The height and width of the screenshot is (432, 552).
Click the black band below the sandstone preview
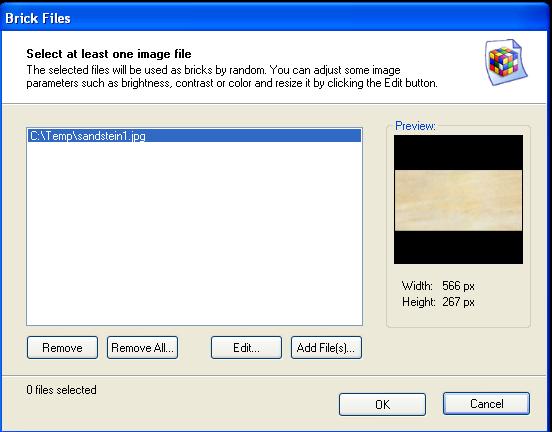458,247
